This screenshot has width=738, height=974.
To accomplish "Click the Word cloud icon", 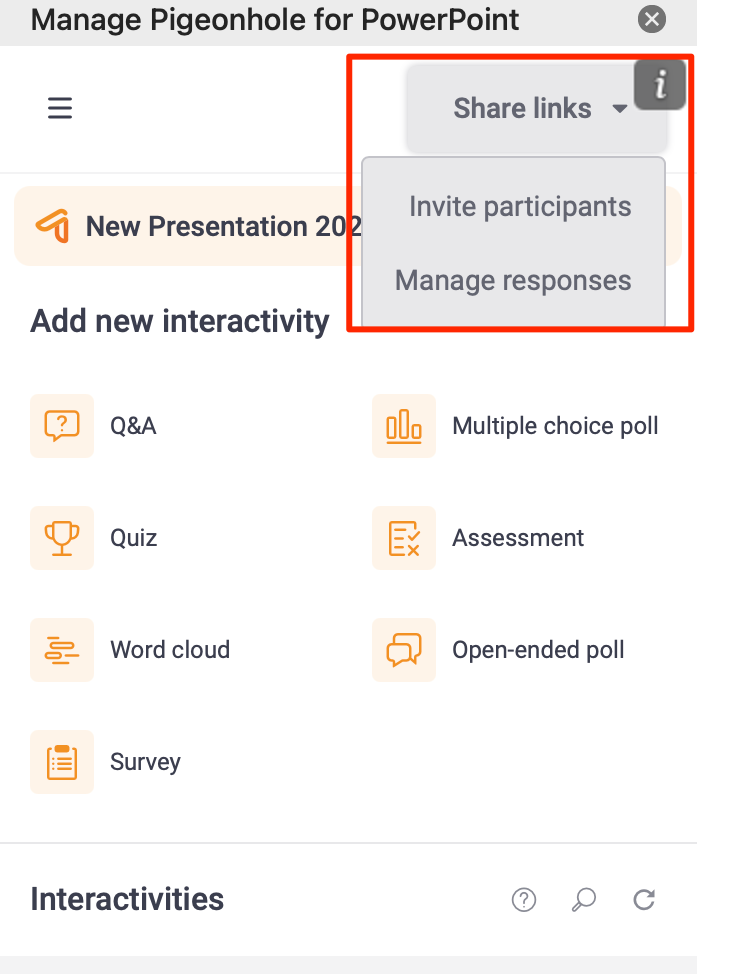I will click(x=62, y=650).
